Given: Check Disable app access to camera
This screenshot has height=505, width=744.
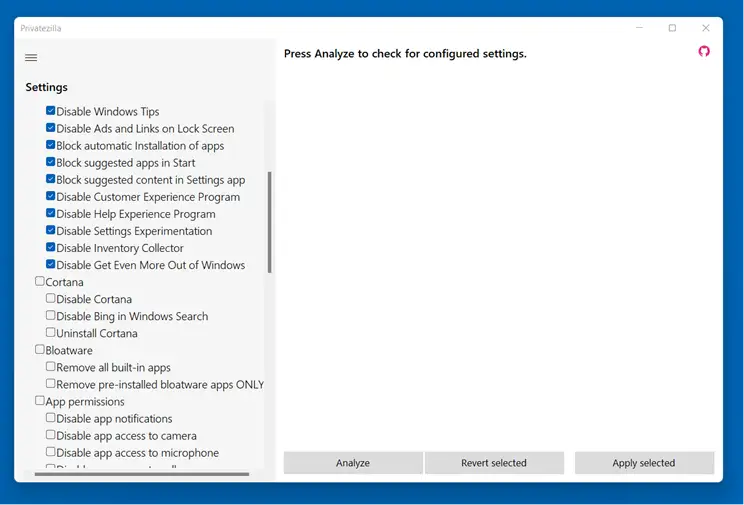Looking at the screenshot, I should 51,435.
